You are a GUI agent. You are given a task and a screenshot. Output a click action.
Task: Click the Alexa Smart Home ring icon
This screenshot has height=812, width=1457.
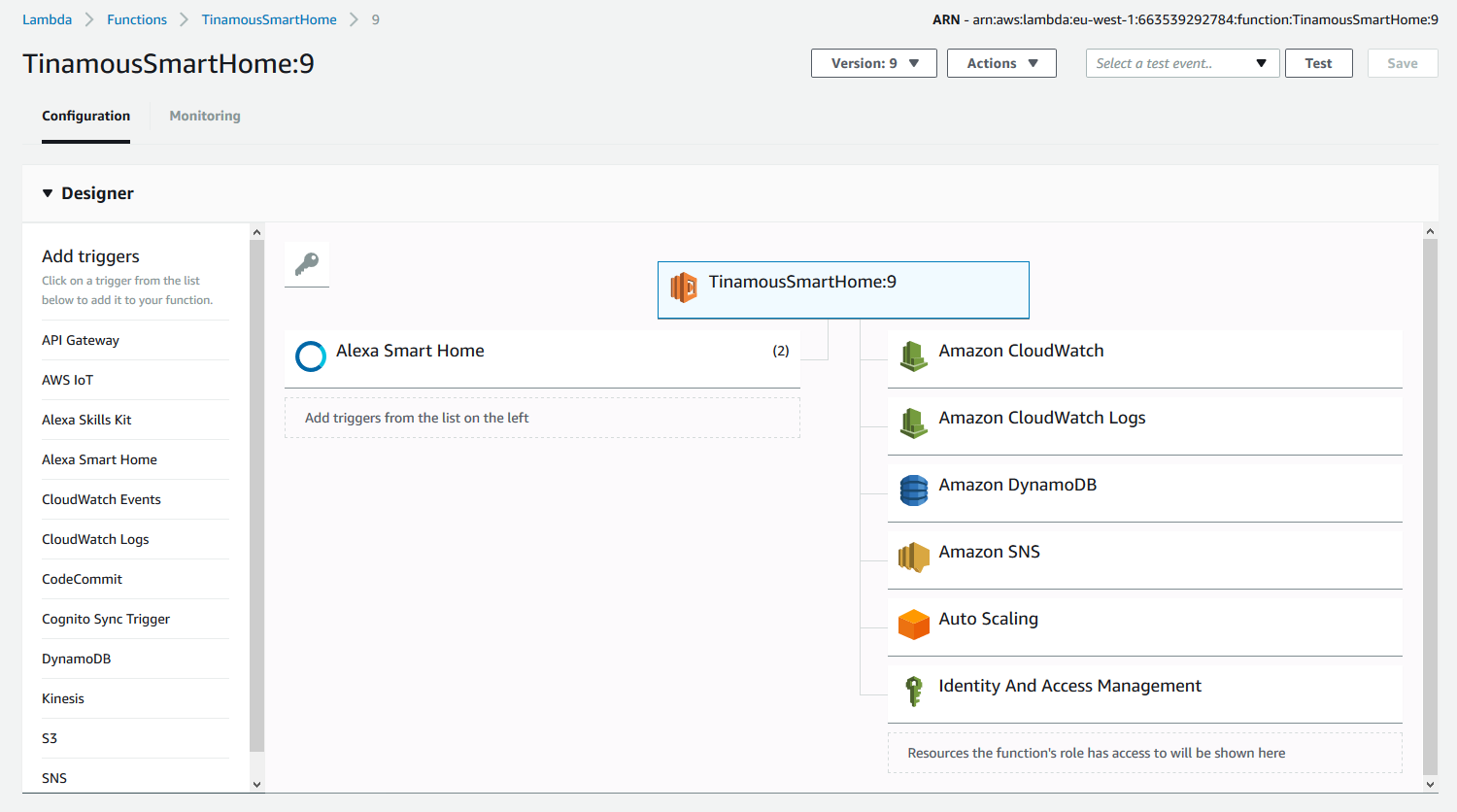pyautogui.click(x=311, y=356)
